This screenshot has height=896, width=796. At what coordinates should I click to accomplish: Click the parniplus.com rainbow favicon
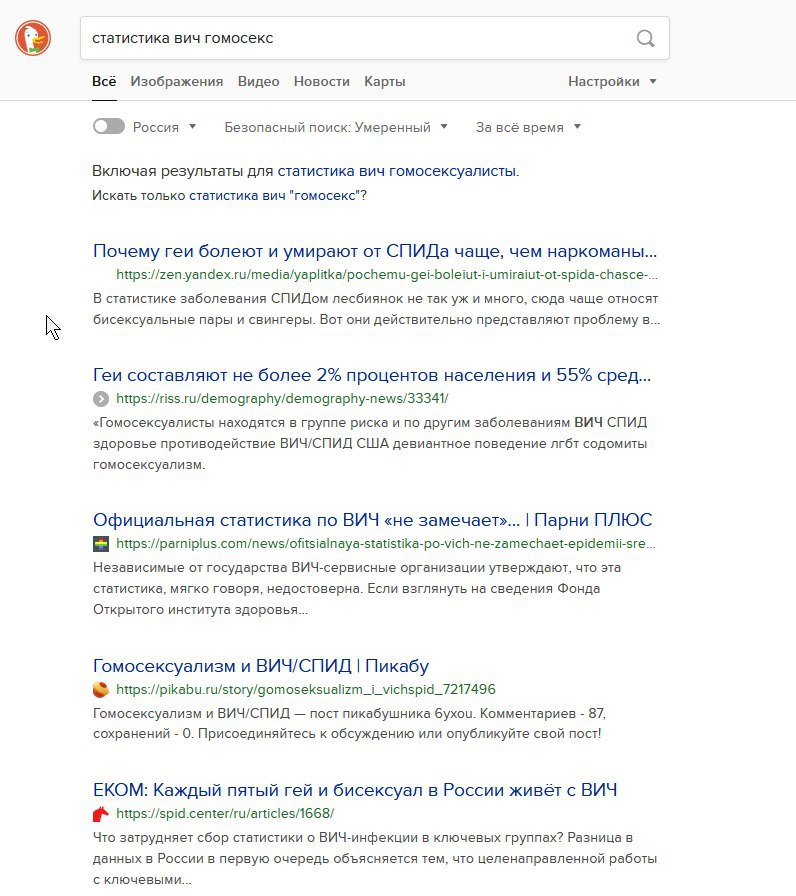[x=101, y=544]
